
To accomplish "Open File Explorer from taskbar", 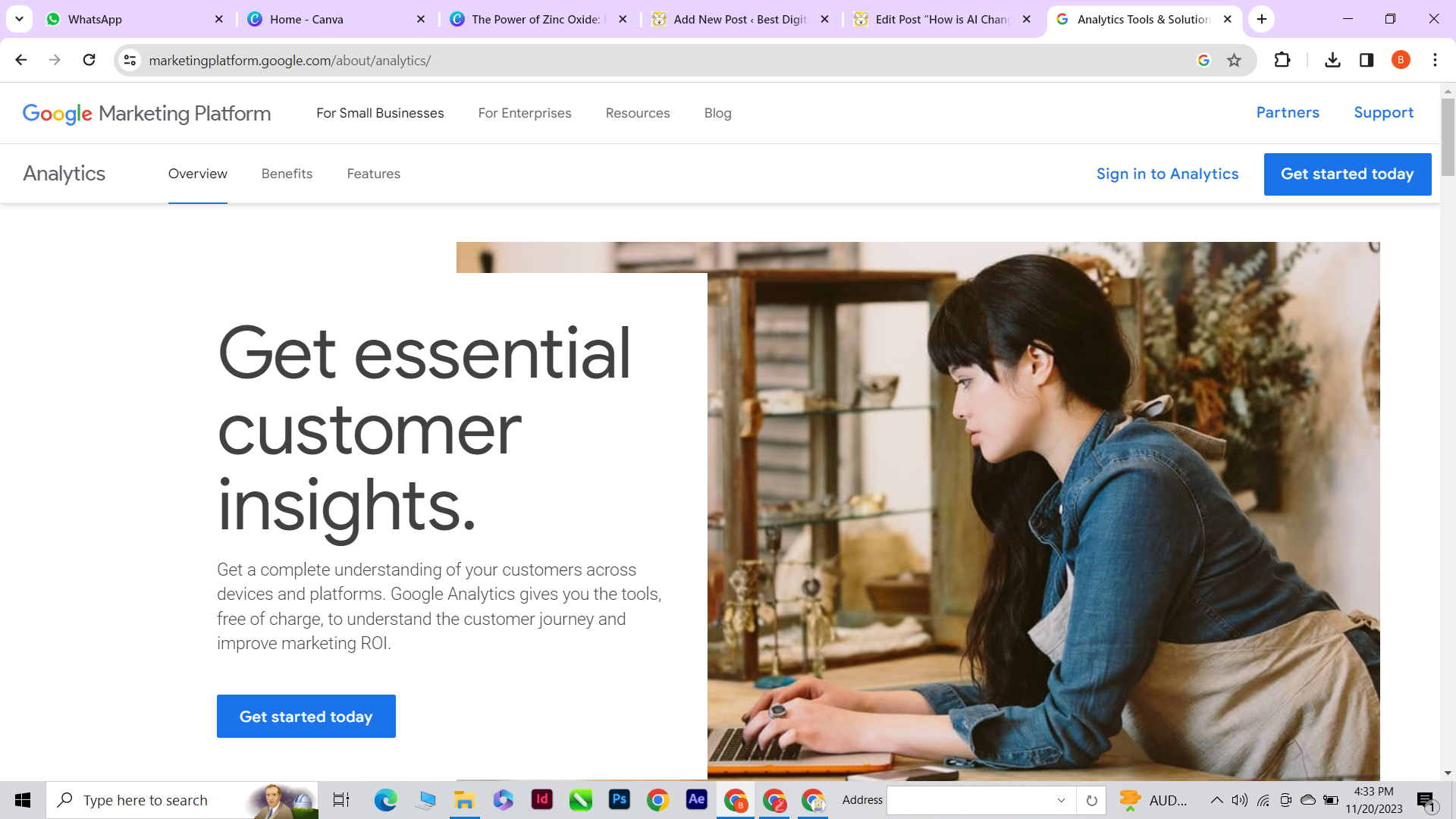I will coord(464,800).
